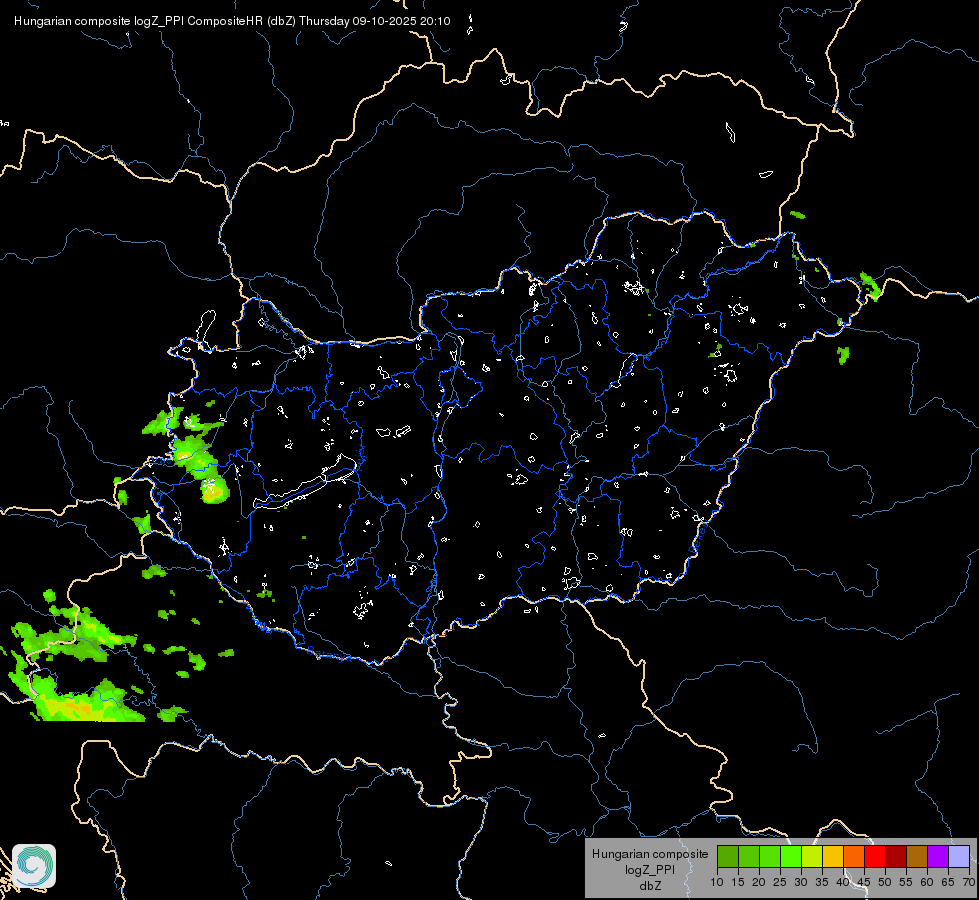The width and height of the screenshot is (979, 900).
Task: Click the "dbZ" unit label in legend
Action: click(650, 886)
